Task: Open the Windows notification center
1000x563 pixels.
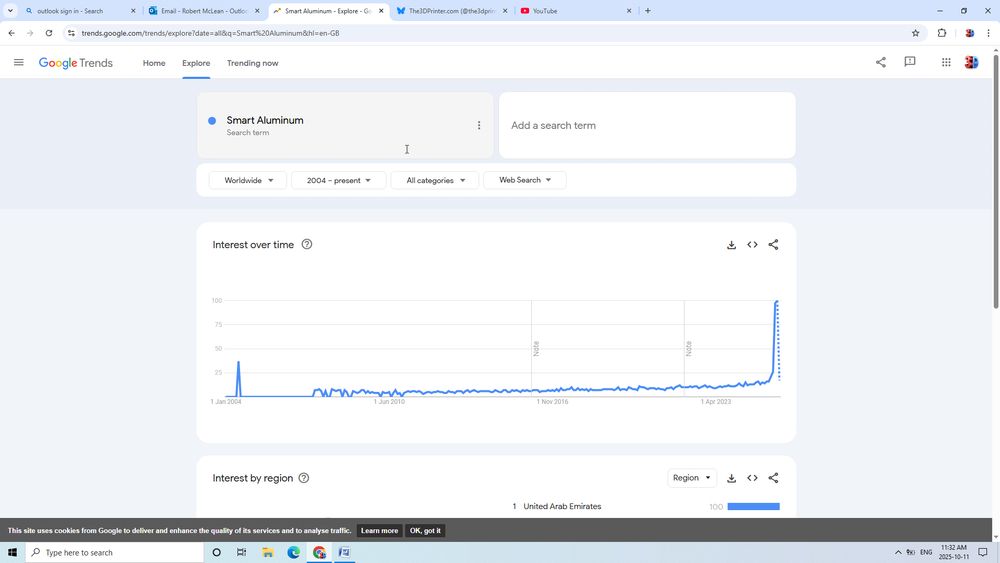Action: point(983,552)
